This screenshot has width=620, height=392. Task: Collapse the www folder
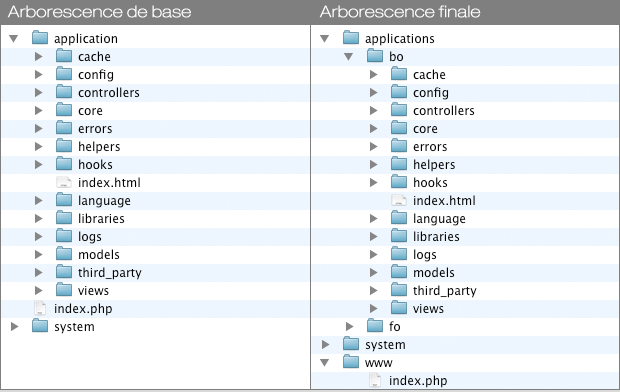click(325, 363)
